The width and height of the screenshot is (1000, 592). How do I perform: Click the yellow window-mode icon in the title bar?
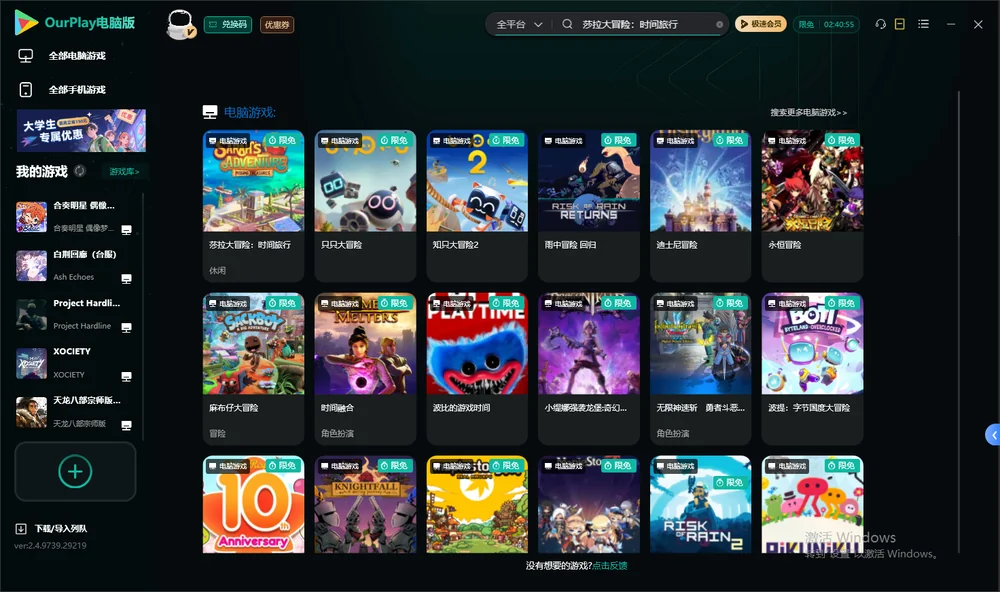click(900, 24)
